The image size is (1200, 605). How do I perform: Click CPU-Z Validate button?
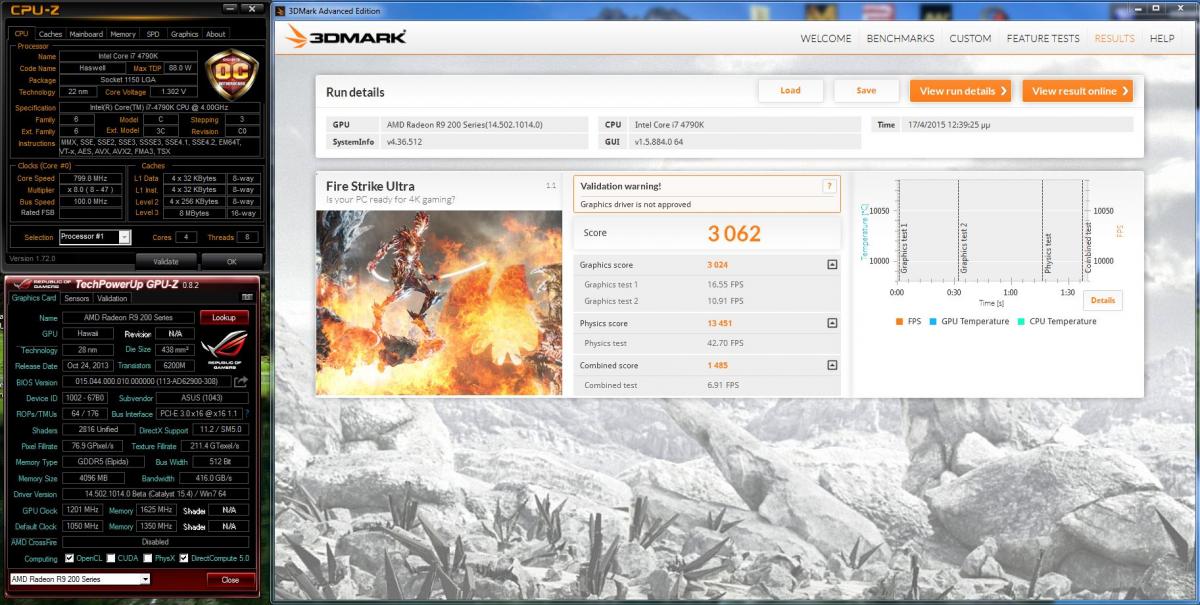point(165,261)
